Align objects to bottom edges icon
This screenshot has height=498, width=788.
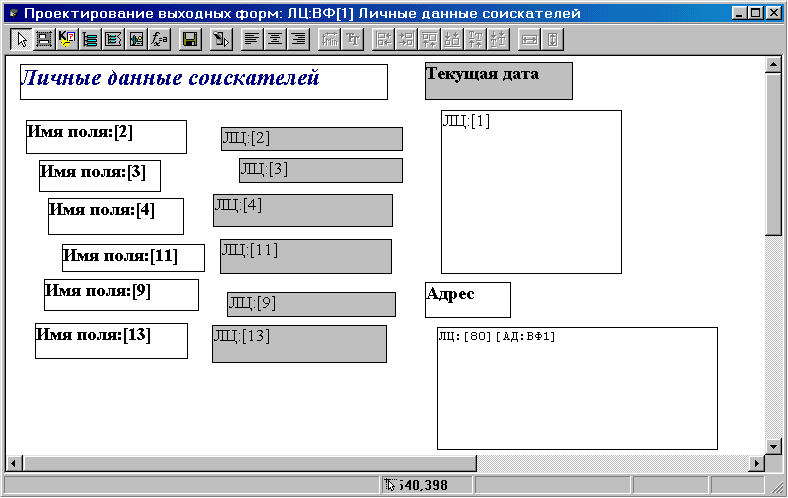[x=453, y=39]
